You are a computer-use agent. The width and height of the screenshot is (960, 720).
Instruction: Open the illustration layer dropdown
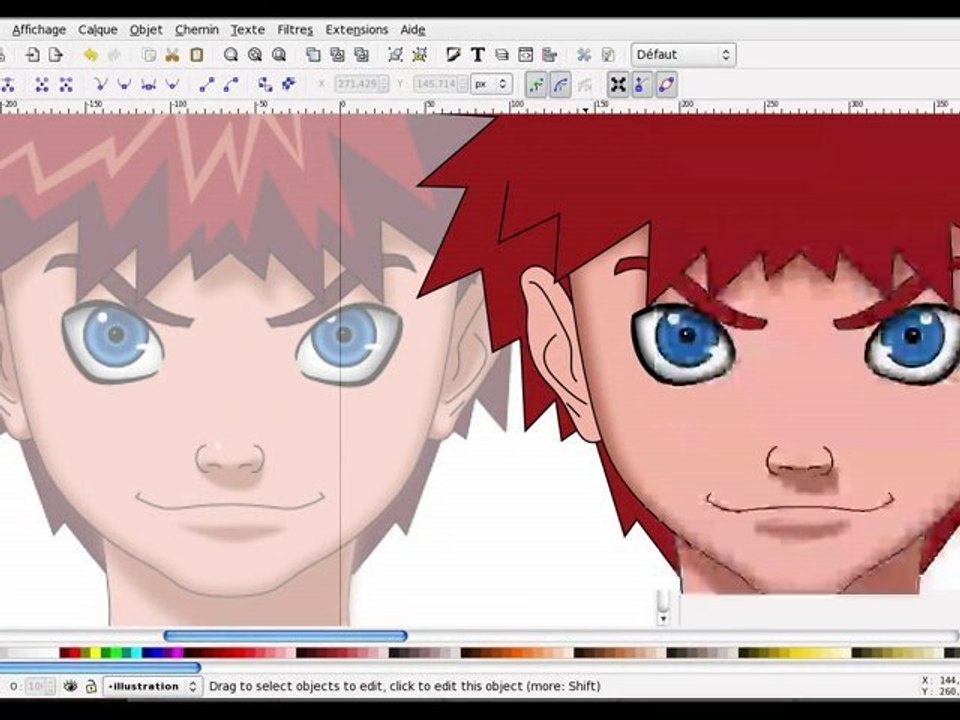pyautogui.click(x=152, y=686)
